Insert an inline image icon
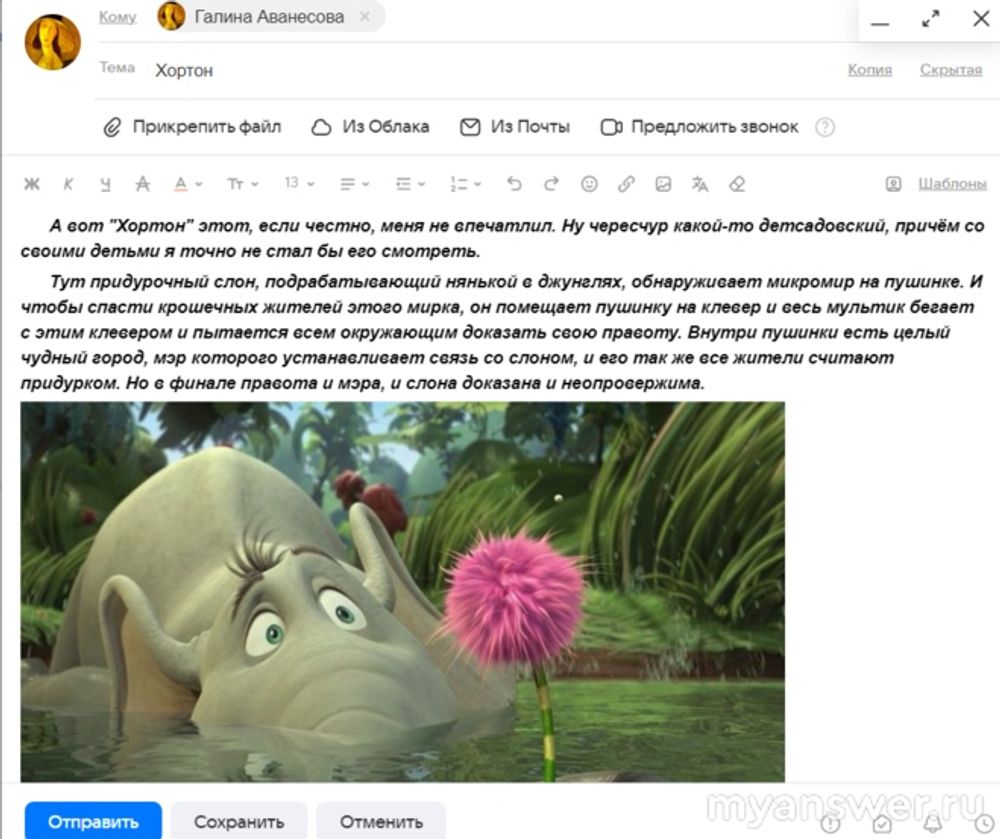1000x839 pixels. 663,184
